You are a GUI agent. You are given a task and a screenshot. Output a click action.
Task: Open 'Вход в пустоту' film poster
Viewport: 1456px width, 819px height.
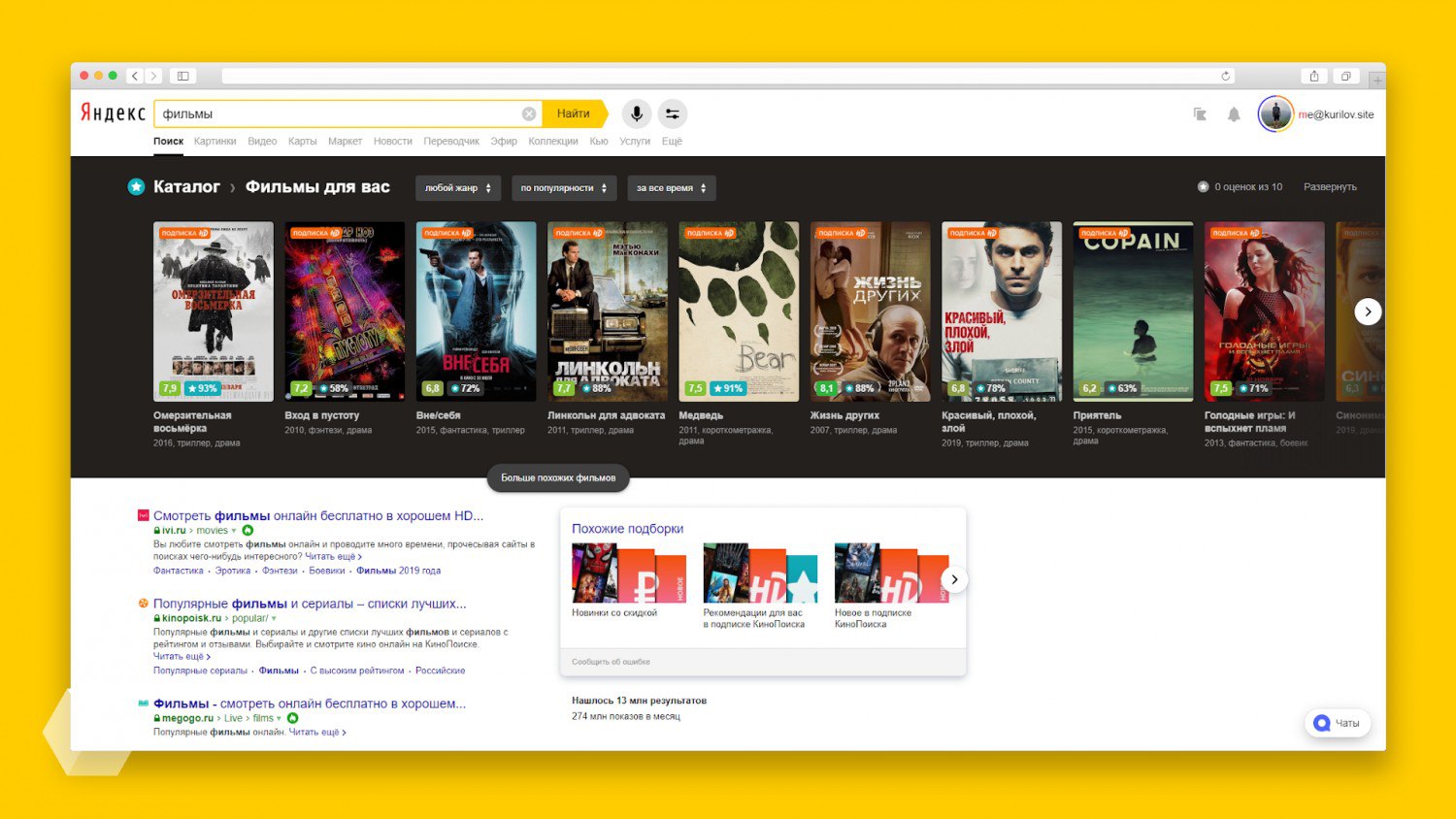[x=345, y=311]
